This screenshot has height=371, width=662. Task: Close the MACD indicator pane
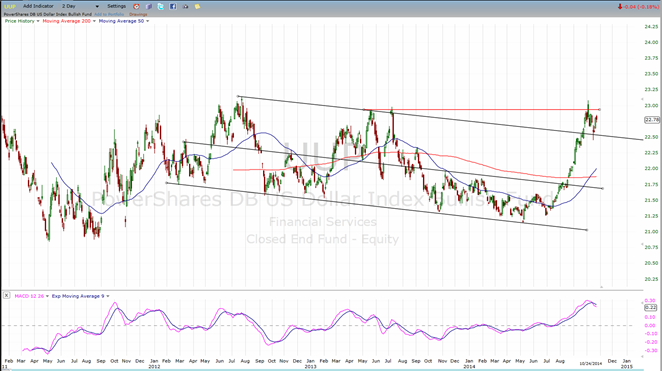click(7, 295)
